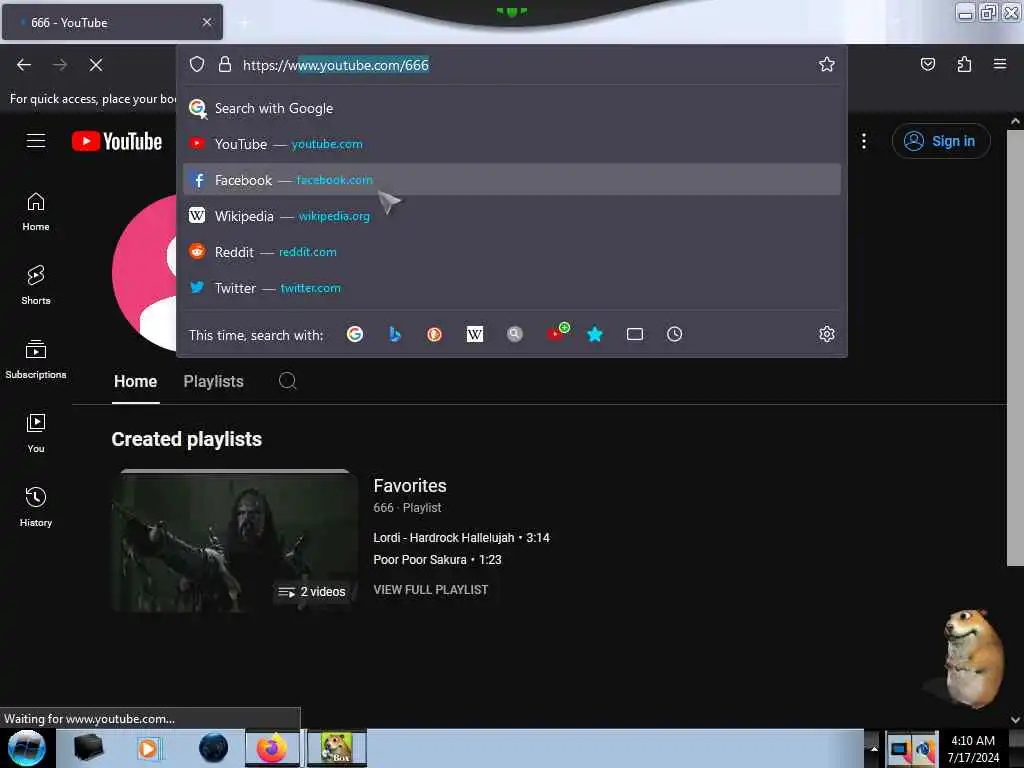1024x768 pixels.
Task: Pick the Facebook facebook.com suggestion
Action: [x=512, y=180]
